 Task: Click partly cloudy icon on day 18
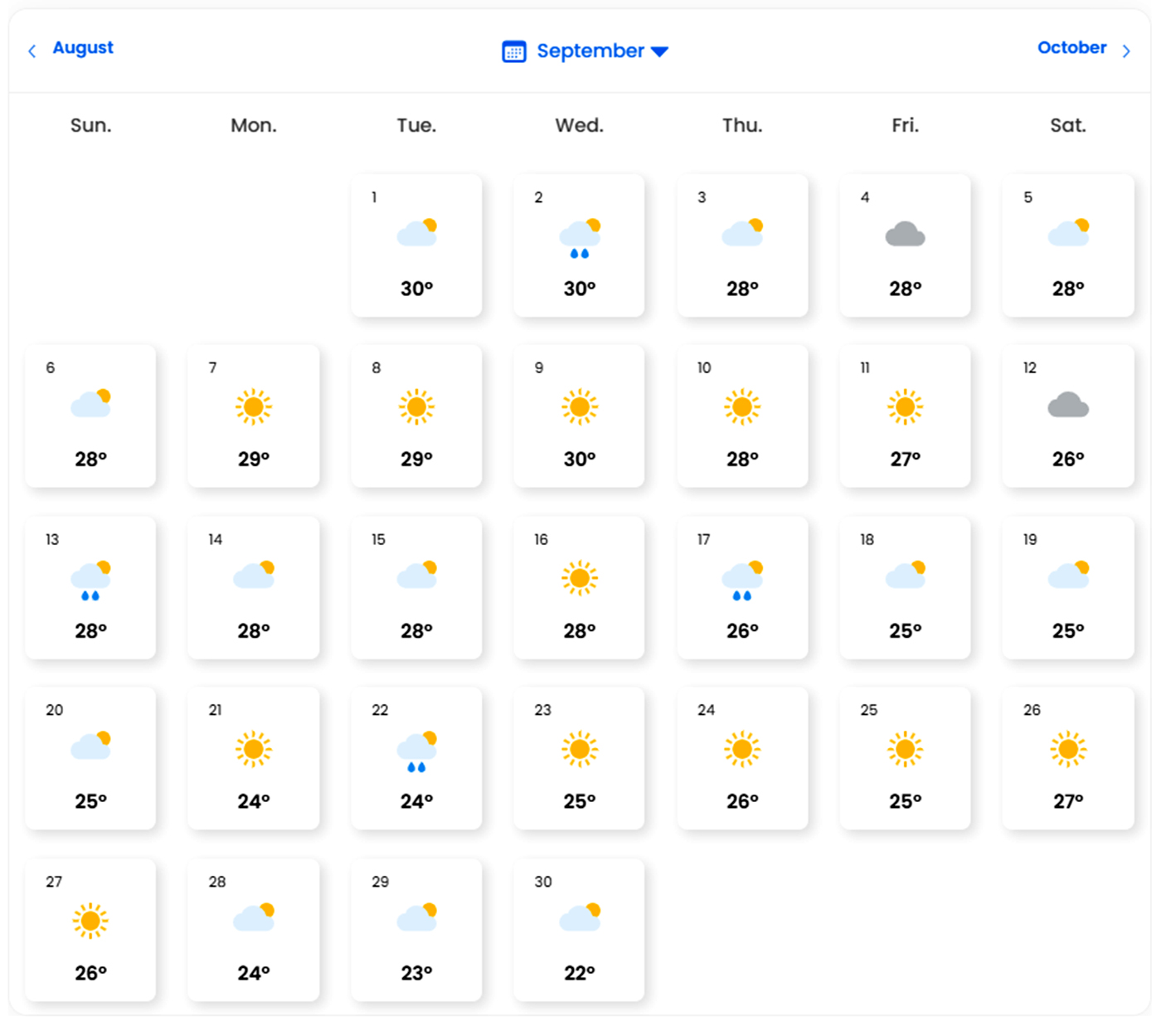coord(906,575)
